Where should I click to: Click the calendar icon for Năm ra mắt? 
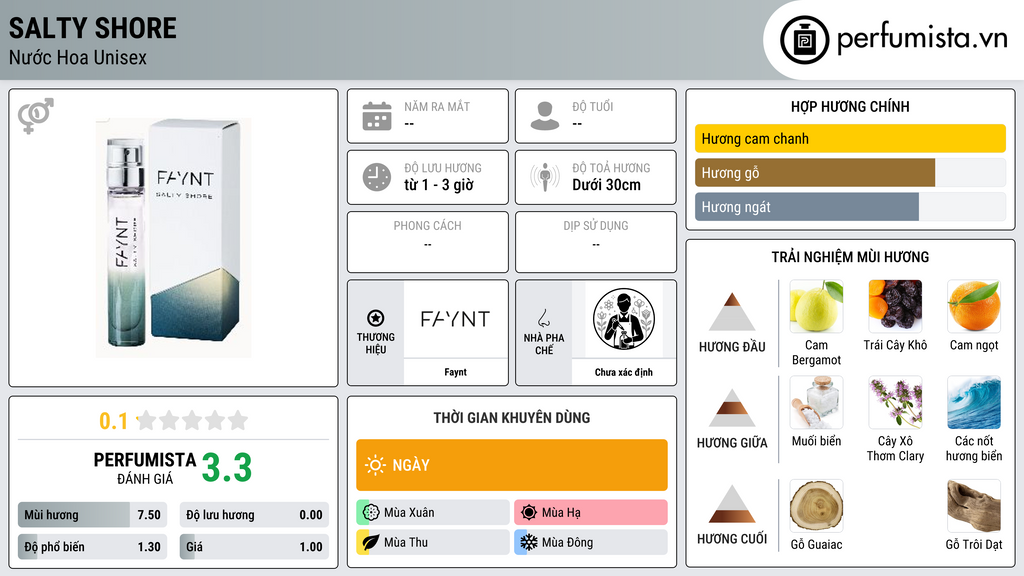coord(377,116)
